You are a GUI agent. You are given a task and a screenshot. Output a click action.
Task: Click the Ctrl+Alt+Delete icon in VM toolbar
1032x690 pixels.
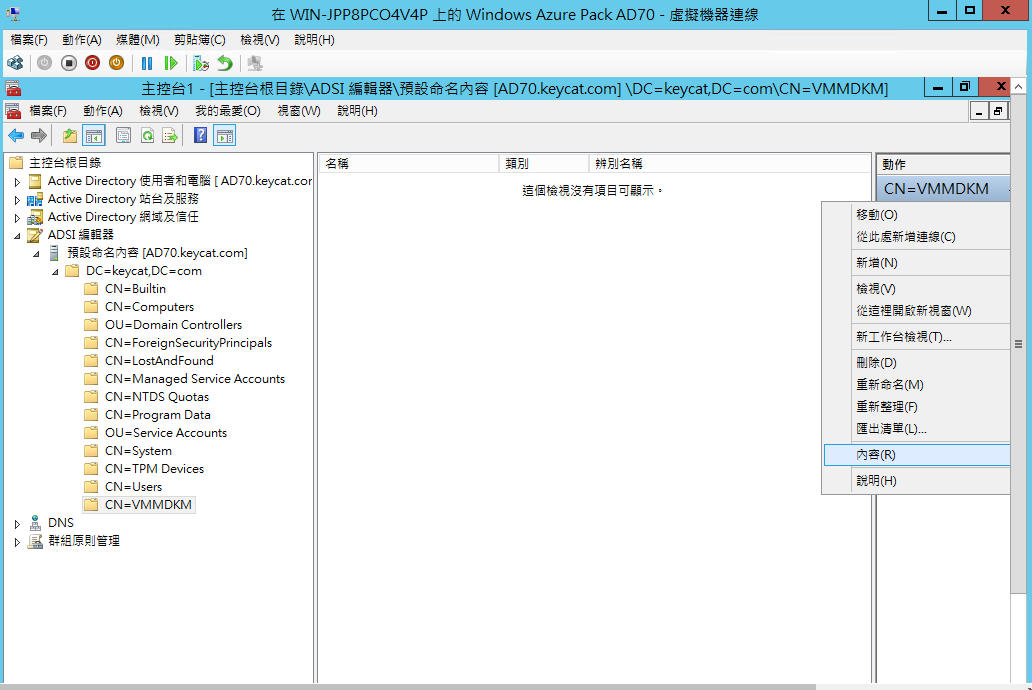(x=15, y=63)
